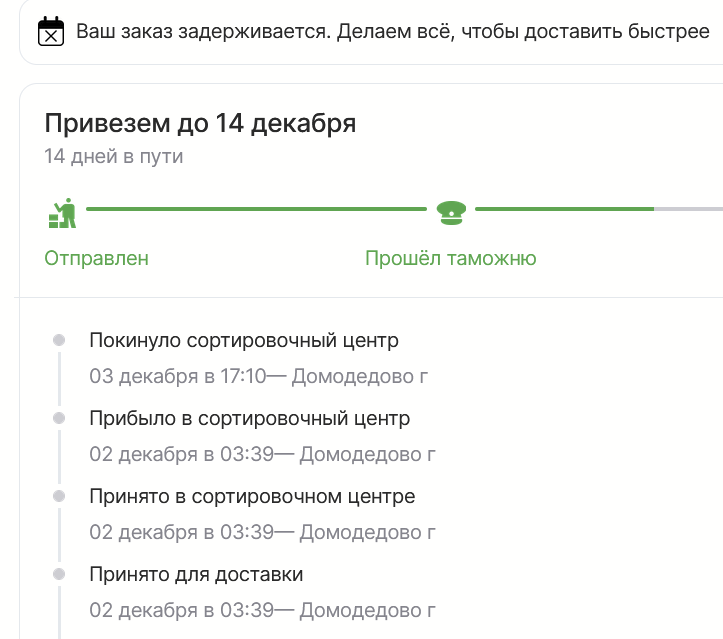
Task: Click the '14 дней в пути' text
Action: (x=113, y=156)
